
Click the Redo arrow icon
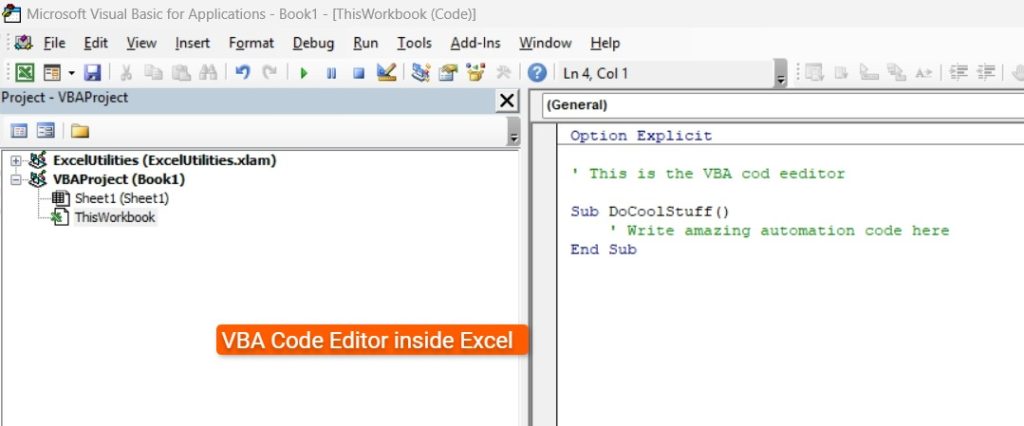coord(270,73)
